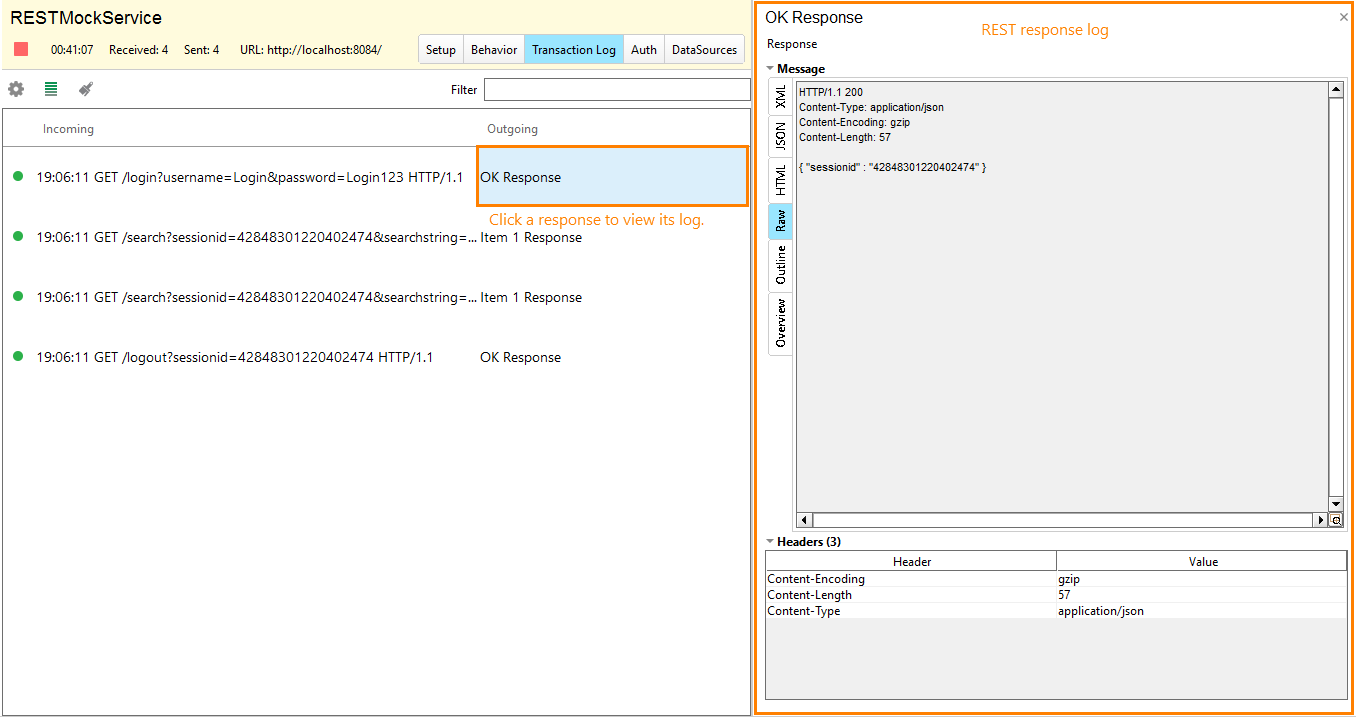Click inside the Filter input field
This screenshot has height=719, width=1356.
(617, 89)
